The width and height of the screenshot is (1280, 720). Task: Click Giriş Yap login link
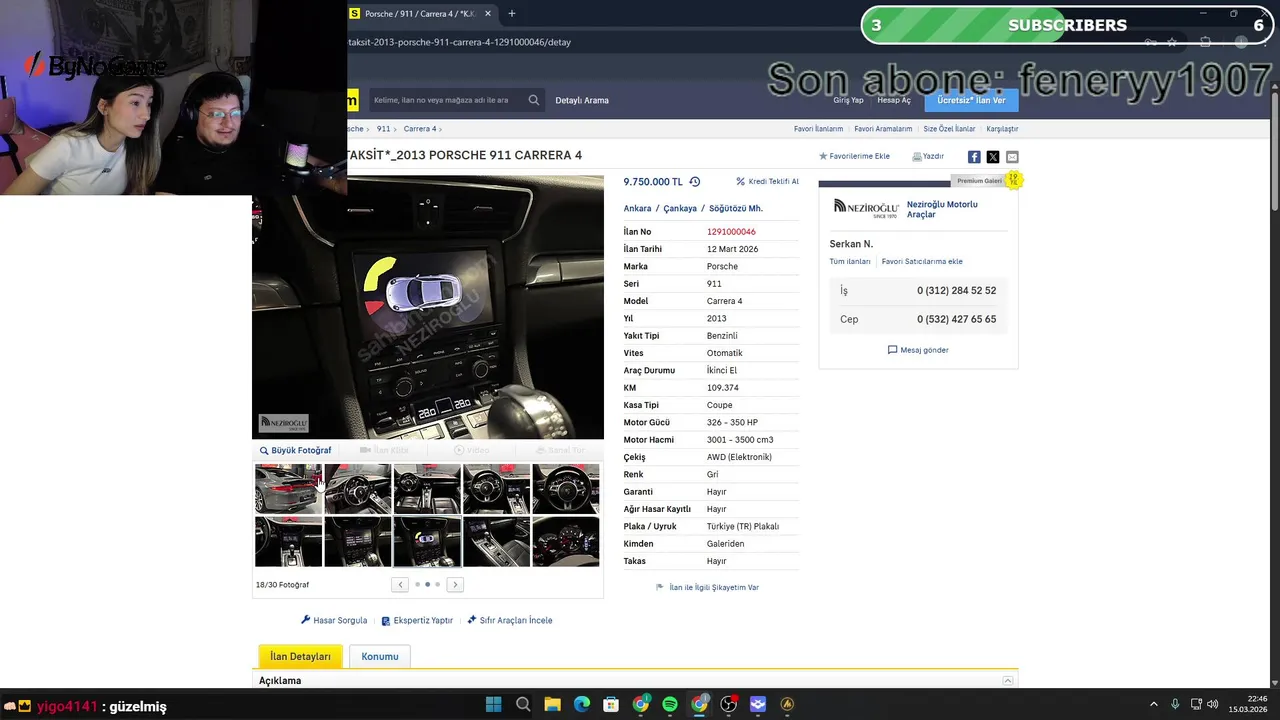click(x=848, y=100)
